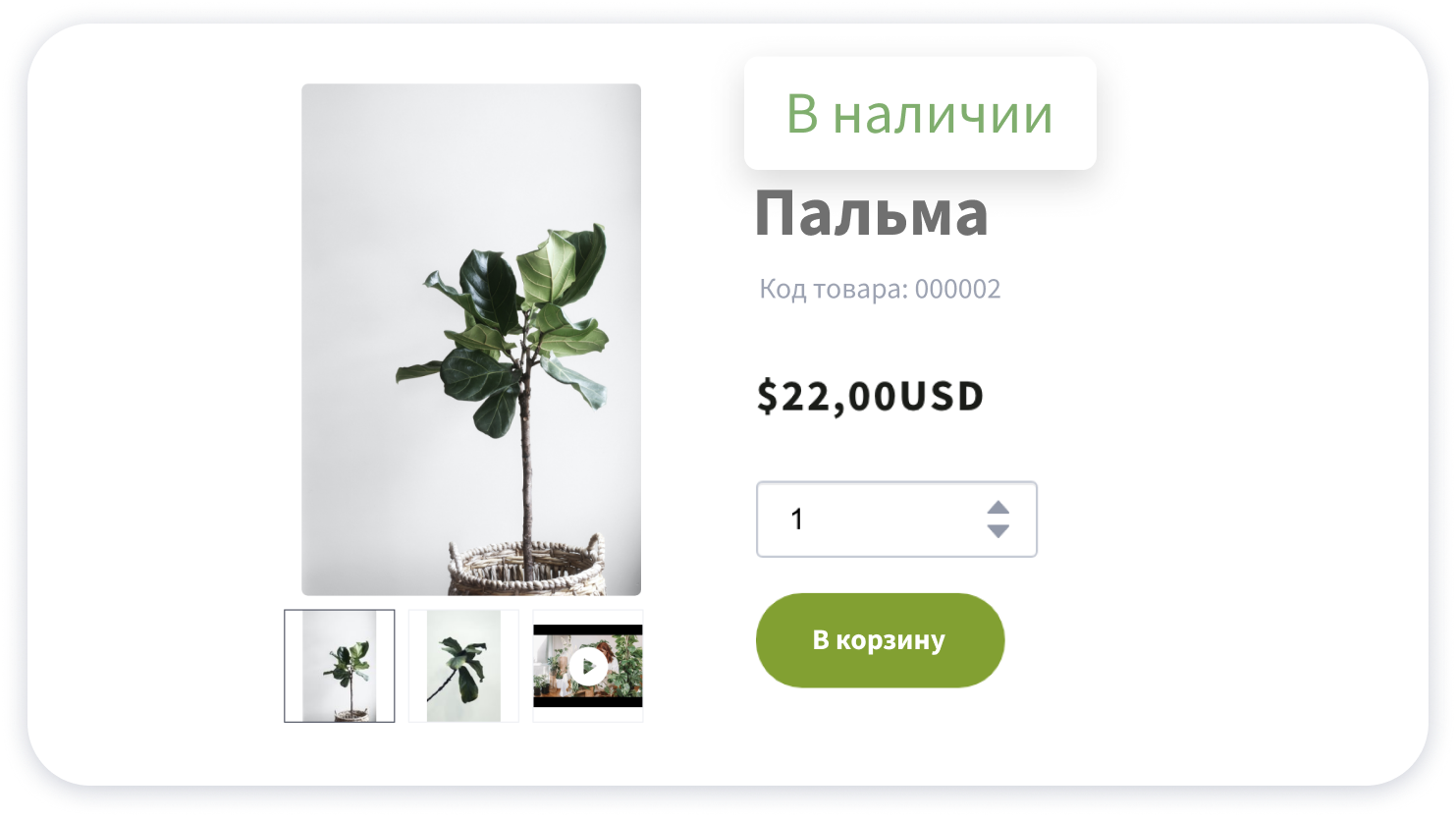Image resolution: width=1456 pixels, height=821 pixels.
Task: Click the "В наличии" availability badge
Action: [920, 113]
